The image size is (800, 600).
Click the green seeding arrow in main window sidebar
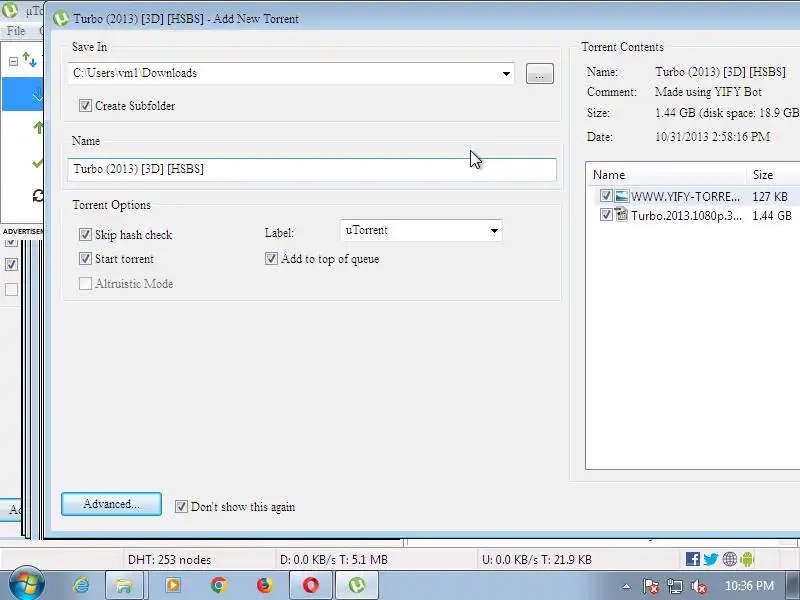coord(38,127)
